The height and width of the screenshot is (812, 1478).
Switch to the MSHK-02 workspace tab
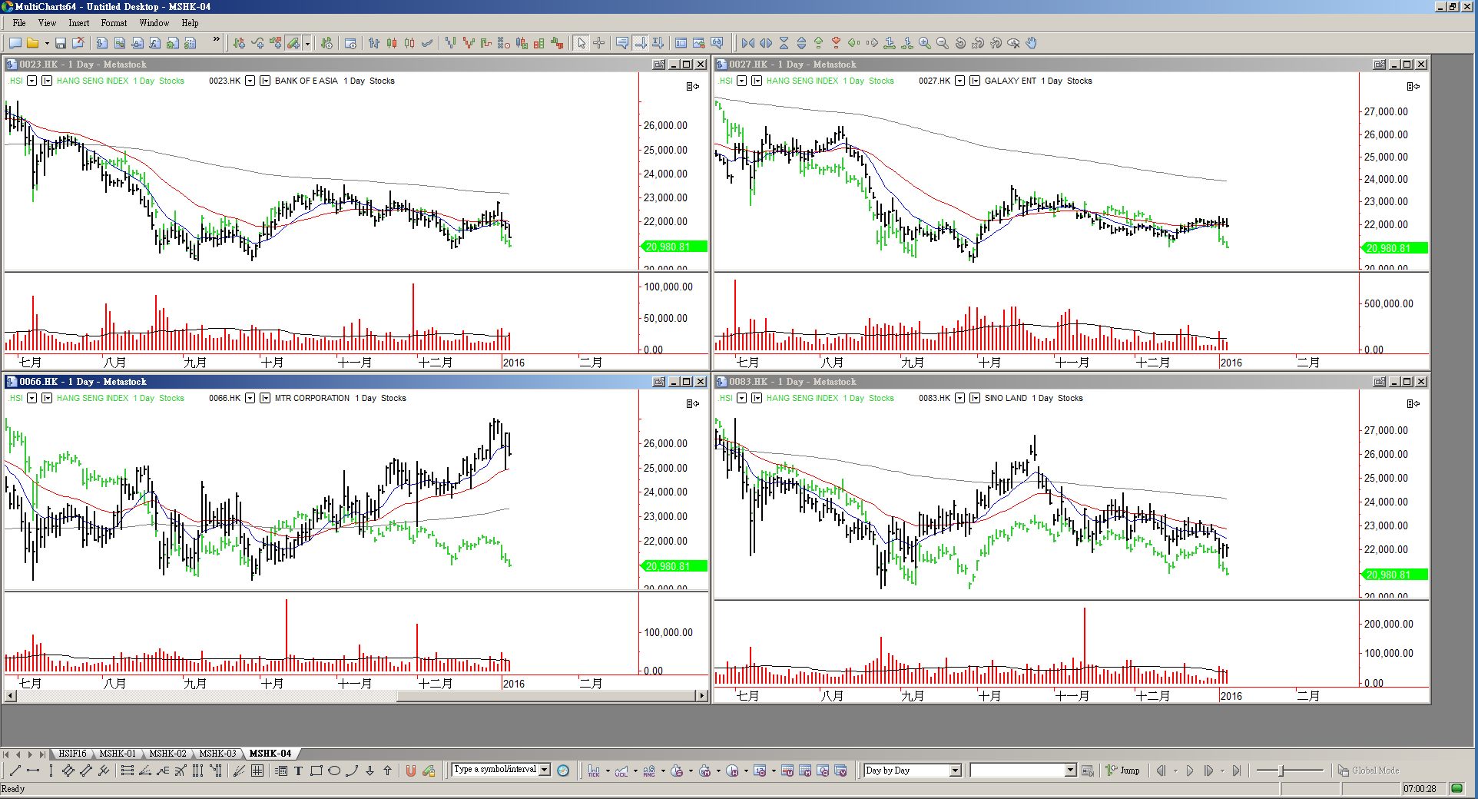pyautogui.click(x=167, y=754)
